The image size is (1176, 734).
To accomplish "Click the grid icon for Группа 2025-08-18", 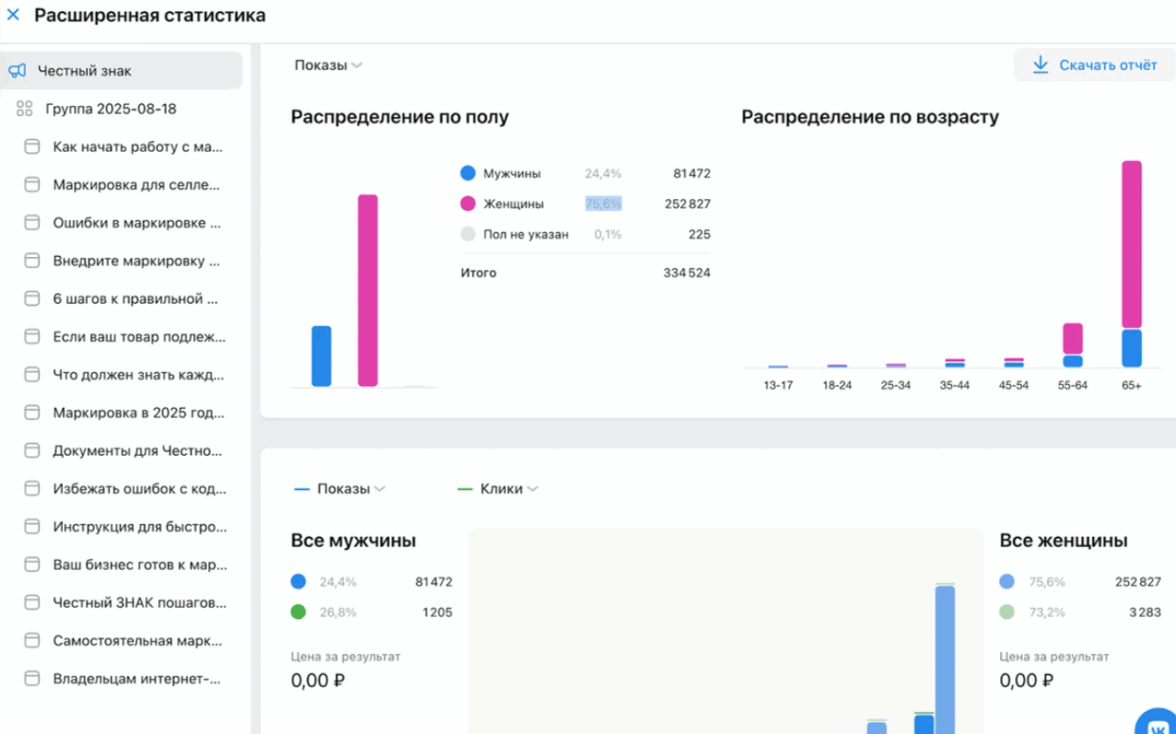I will click(x=25, y=109).
